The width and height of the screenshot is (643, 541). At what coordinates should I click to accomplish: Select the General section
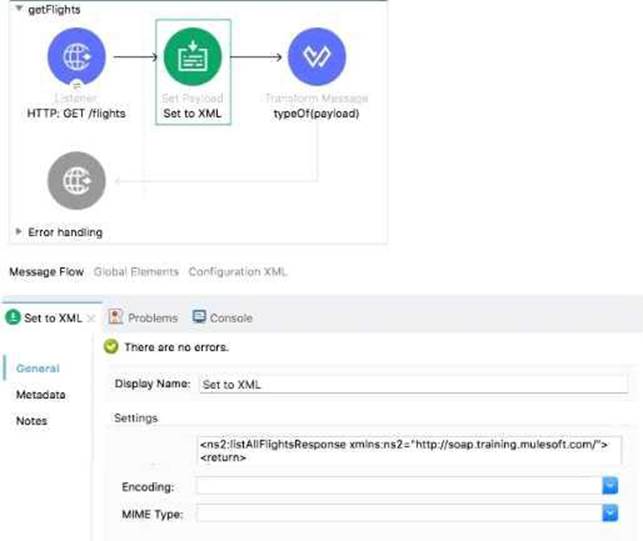38,369
